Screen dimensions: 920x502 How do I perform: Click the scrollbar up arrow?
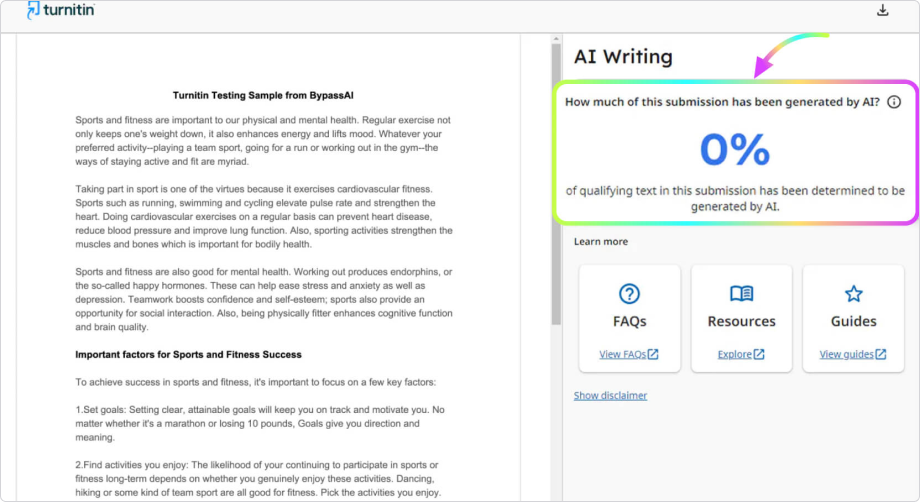(556, 39)
